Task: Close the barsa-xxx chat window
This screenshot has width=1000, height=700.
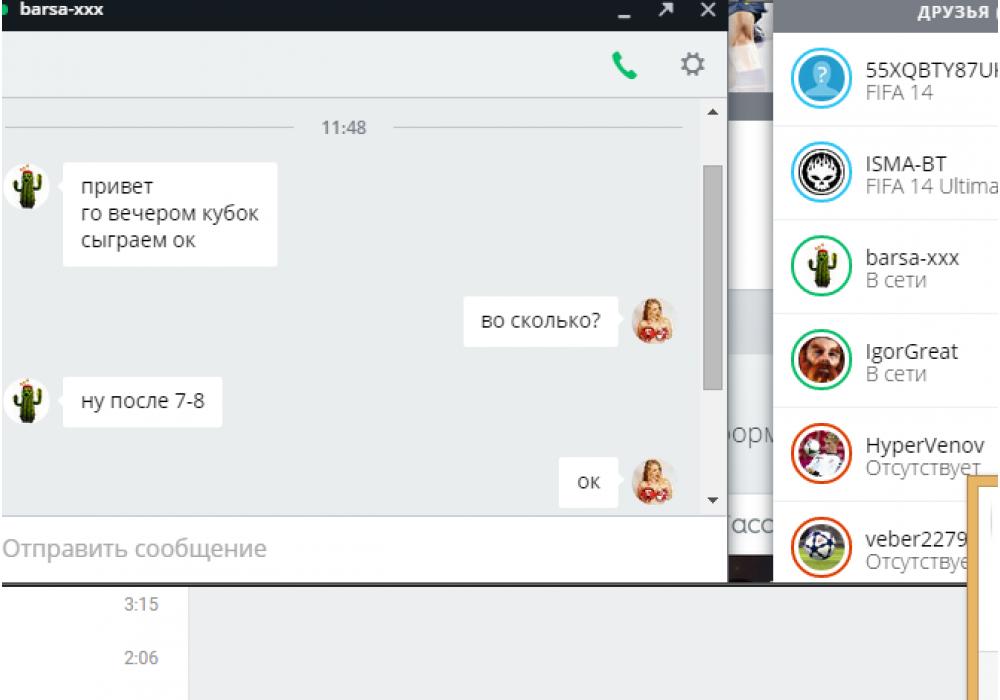Action: [707, 11]
